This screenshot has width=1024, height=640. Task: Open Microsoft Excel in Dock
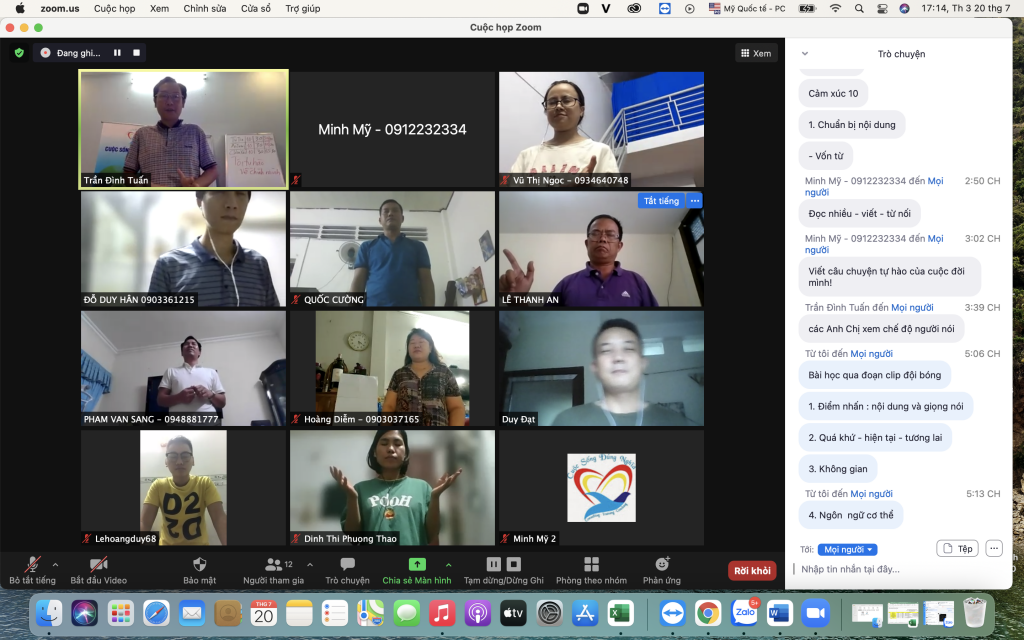click(620, 613)
